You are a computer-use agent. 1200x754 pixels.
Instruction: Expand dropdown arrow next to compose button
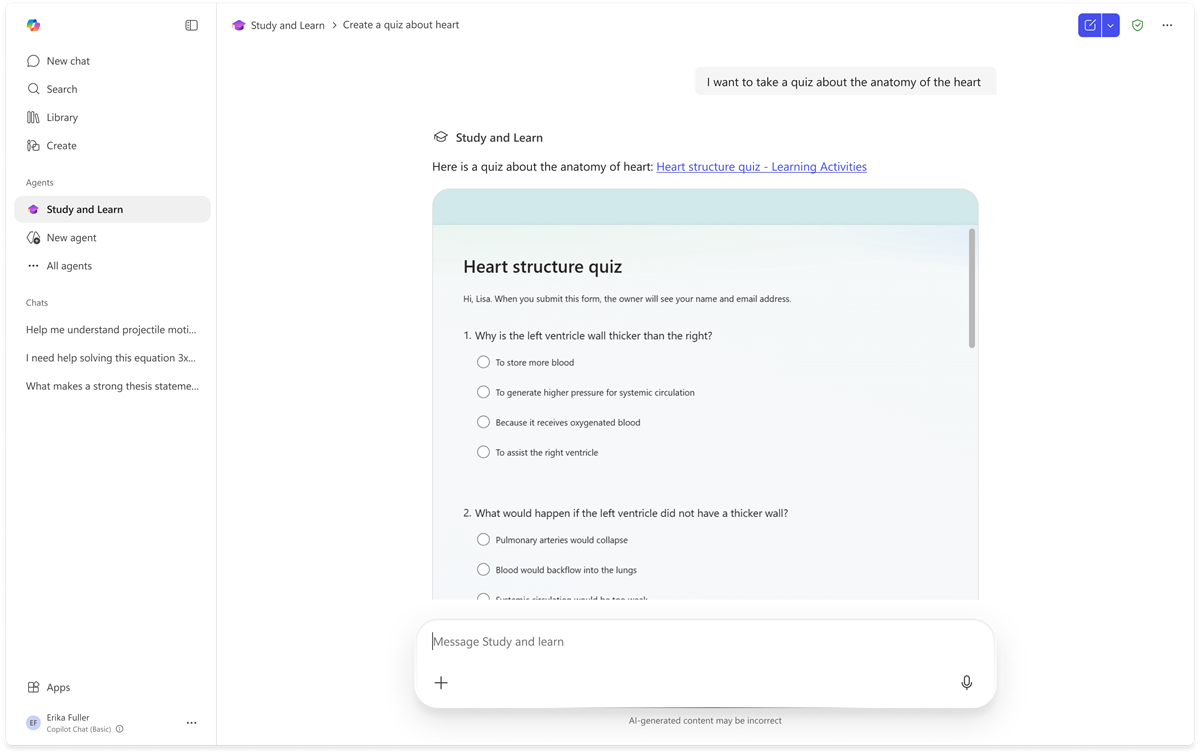click(1111, 25)
